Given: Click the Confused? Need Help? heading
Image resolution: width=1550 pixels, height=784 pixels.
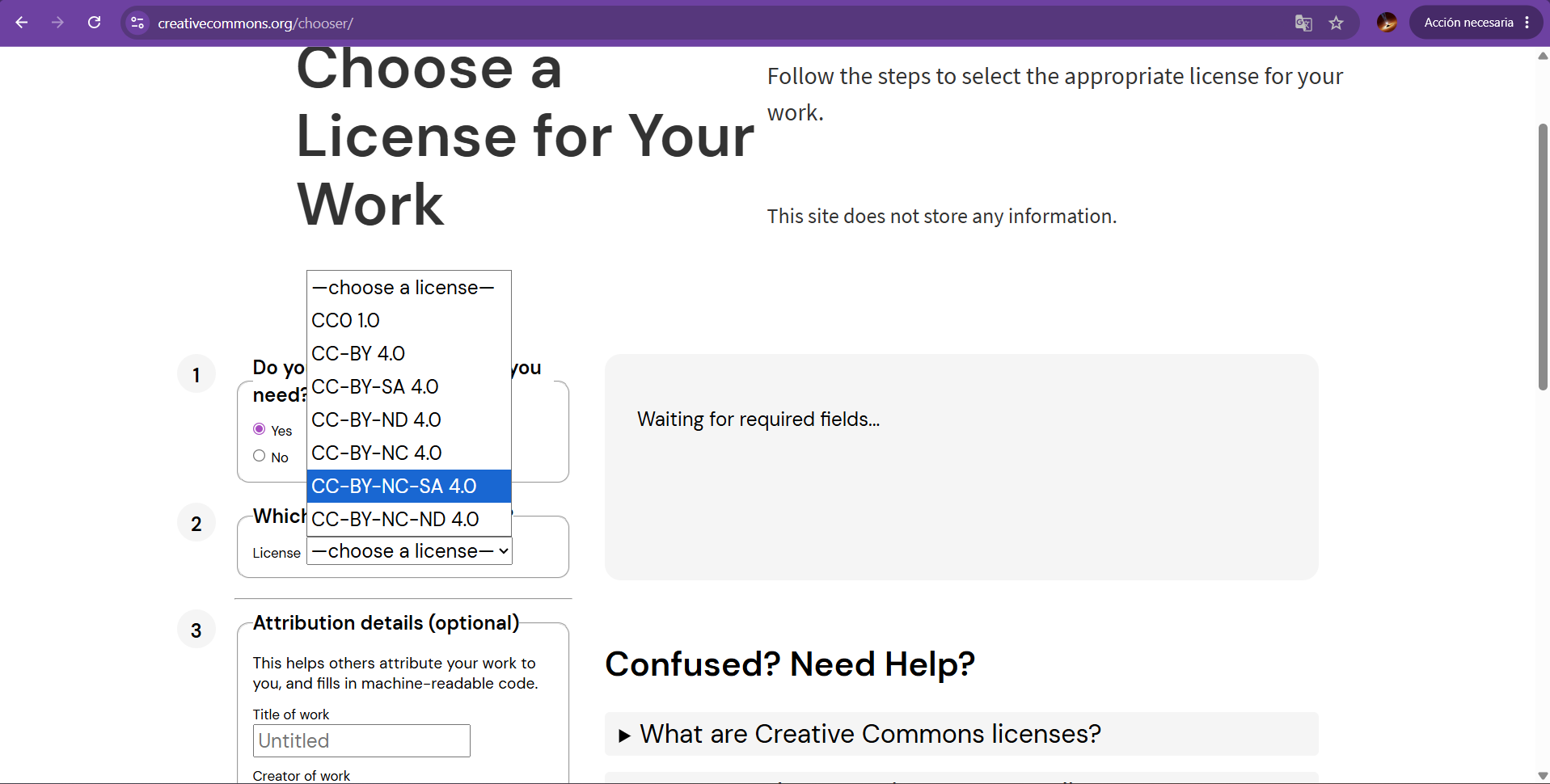Looking at the screenshot, I should pos(790,664).
